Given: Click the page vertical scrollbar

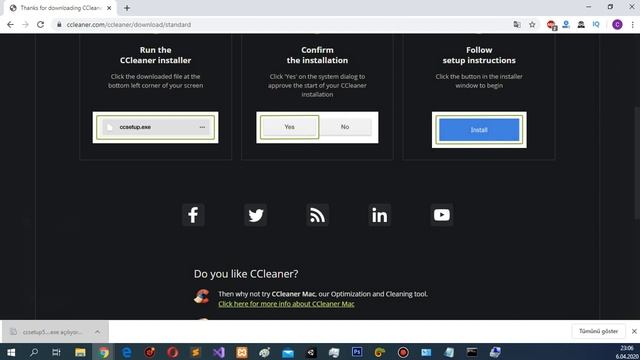Looking at the screenshot, I should 637,163.
